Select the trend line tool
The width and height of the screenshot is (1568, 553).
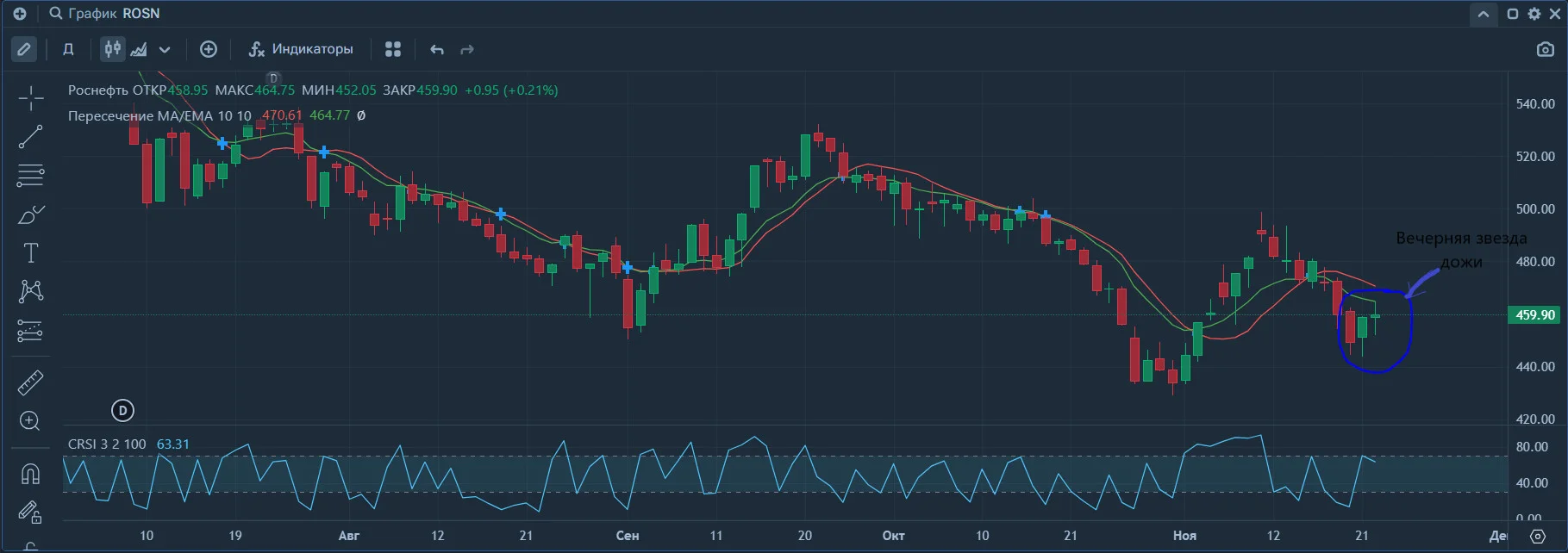(31, 137)
